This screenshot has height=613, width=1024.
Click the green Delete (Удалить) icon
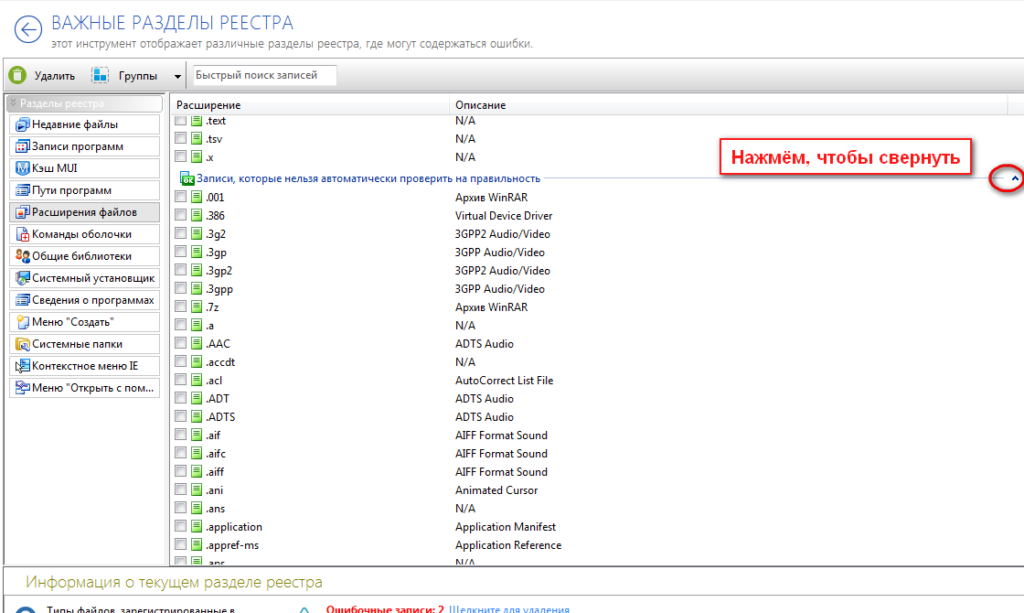point(17,75)
